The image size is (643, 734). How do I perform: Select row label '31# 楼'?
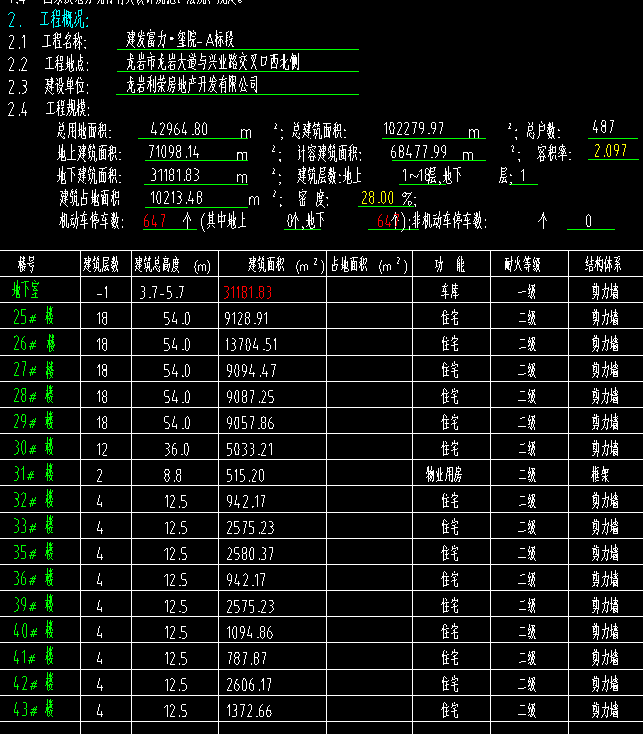(x=33, y=474)
